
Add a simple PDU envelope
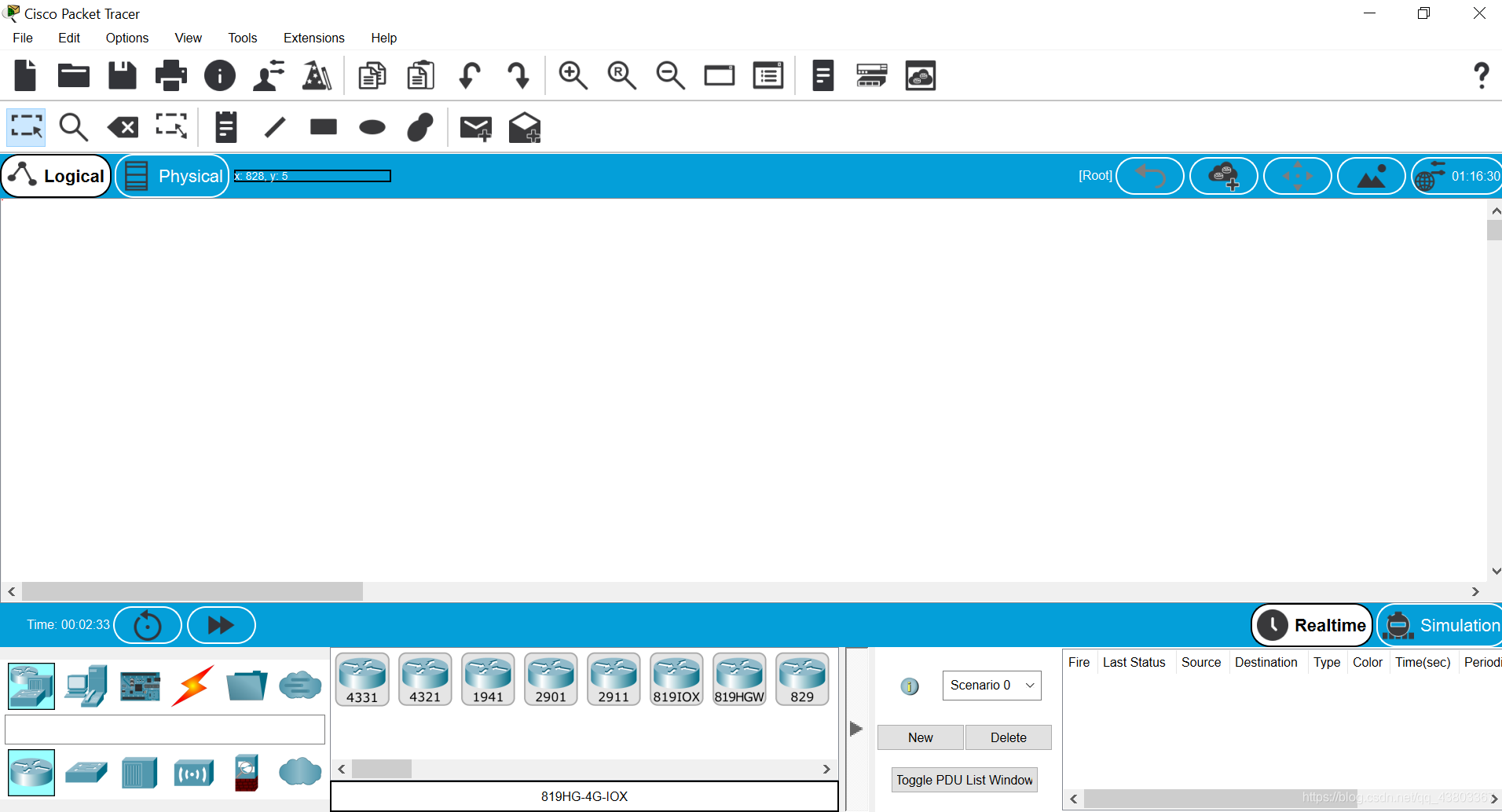pyautogui.click(x=476, y=128)
